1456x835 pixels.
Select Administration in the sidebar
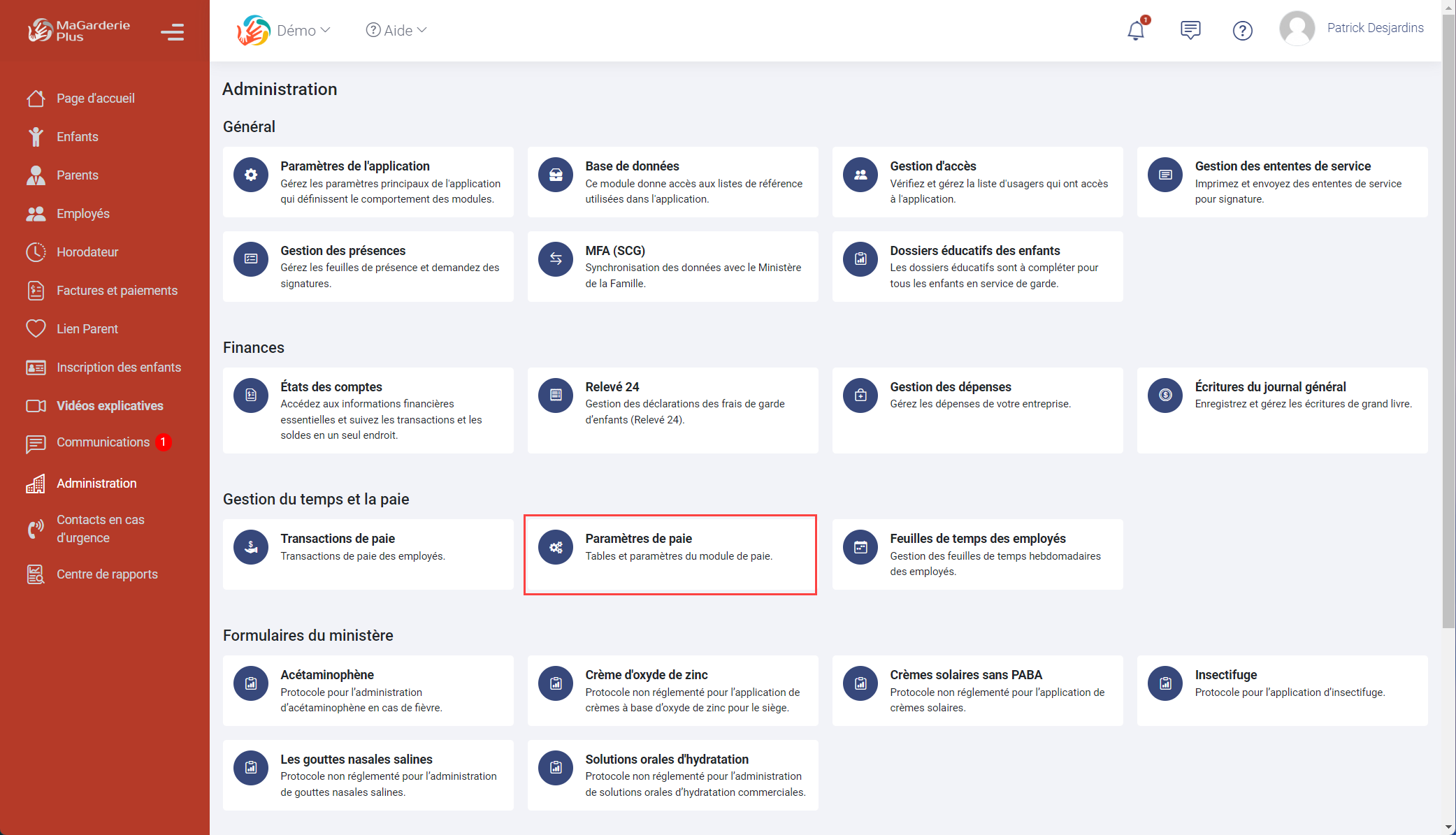(96, 483)
